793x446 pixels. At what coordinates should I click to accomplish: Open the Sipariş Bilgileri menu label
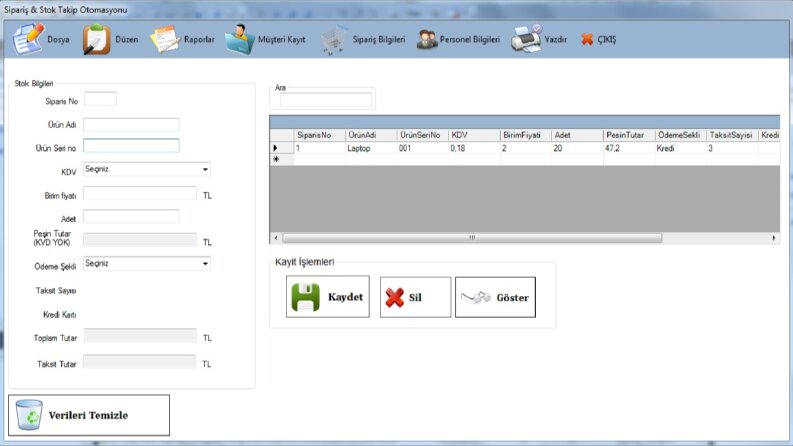(x=379, y=39)
